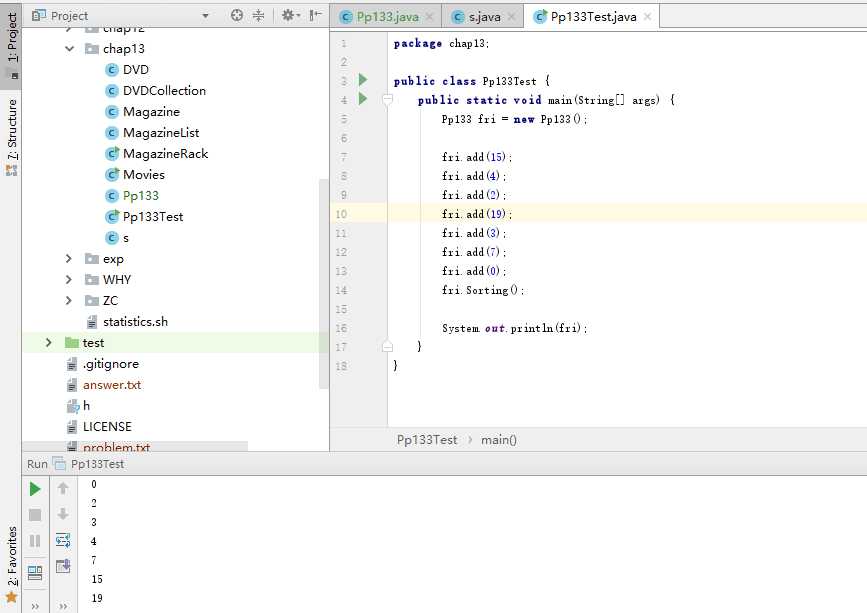Open the Project view dropdown arrow
867x613 pixels.
[206, 16]
